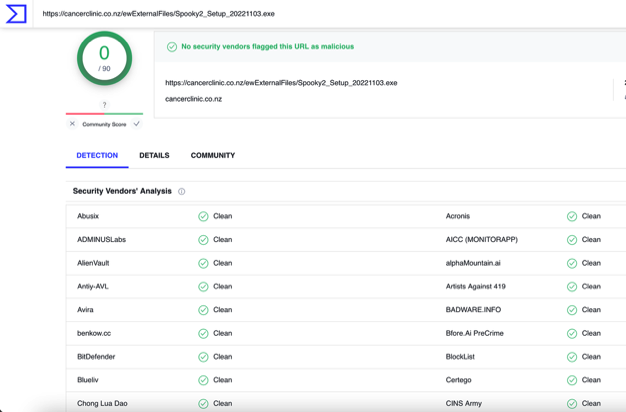Screen dimensions: 626x412
Task: Open the COMMUNITY tab
Action: 213,156
